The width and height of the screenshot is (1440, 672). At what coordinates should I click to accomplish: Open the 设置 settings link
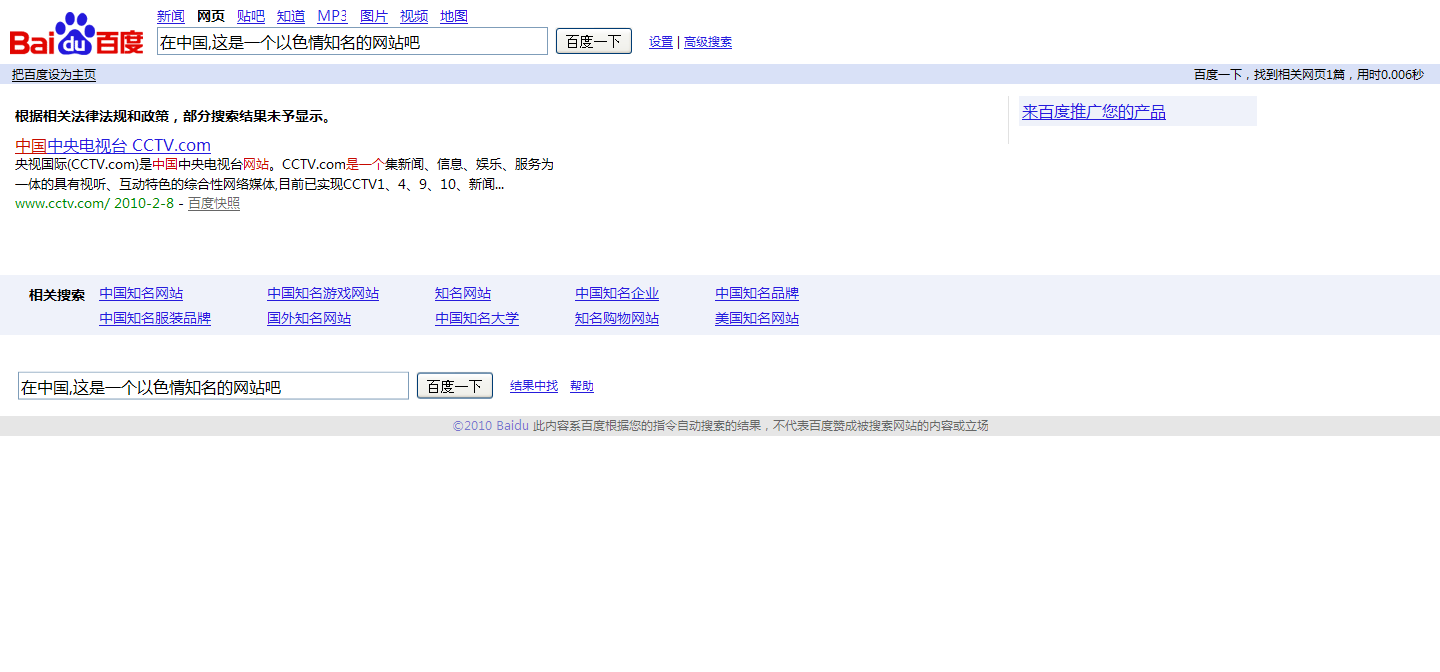[661, 42]
